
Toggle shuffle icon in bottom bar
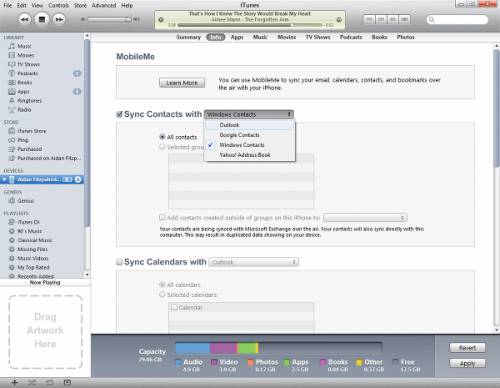click(32, 382)
